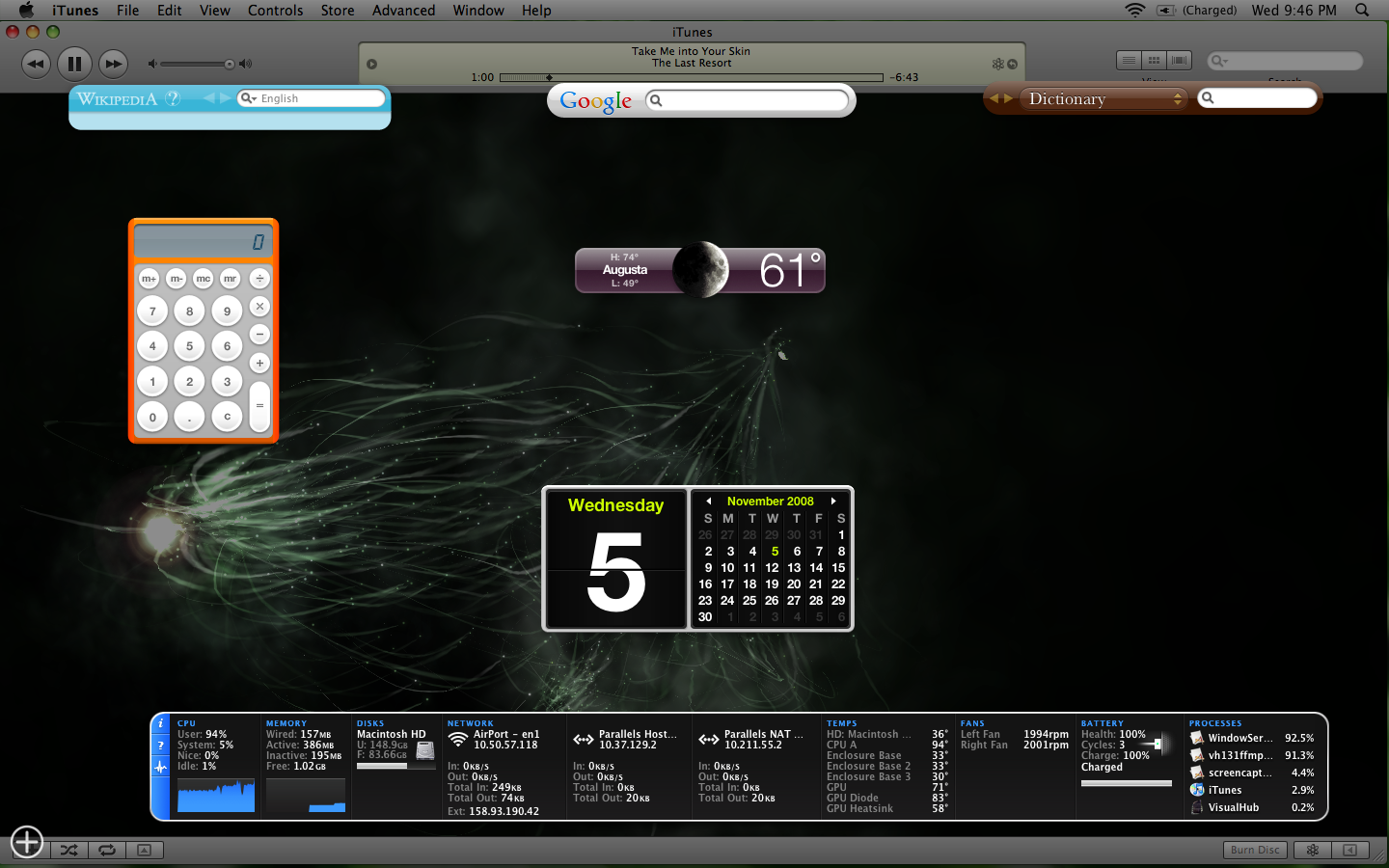Open Wikipedia search language dropdown
This screenshot has height=868, width=1389.
pos(249,98)
